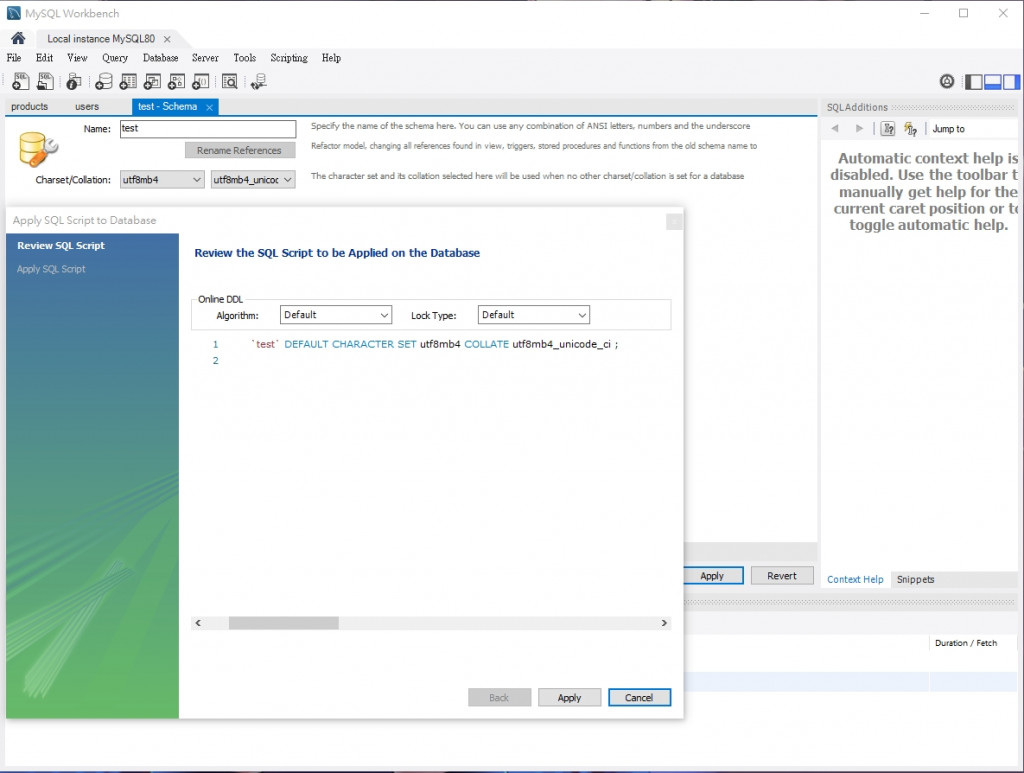The width and height of the screenshot is (1024, 773).
Task: Click Apply in the SQL script dialog
Action: 569,697
